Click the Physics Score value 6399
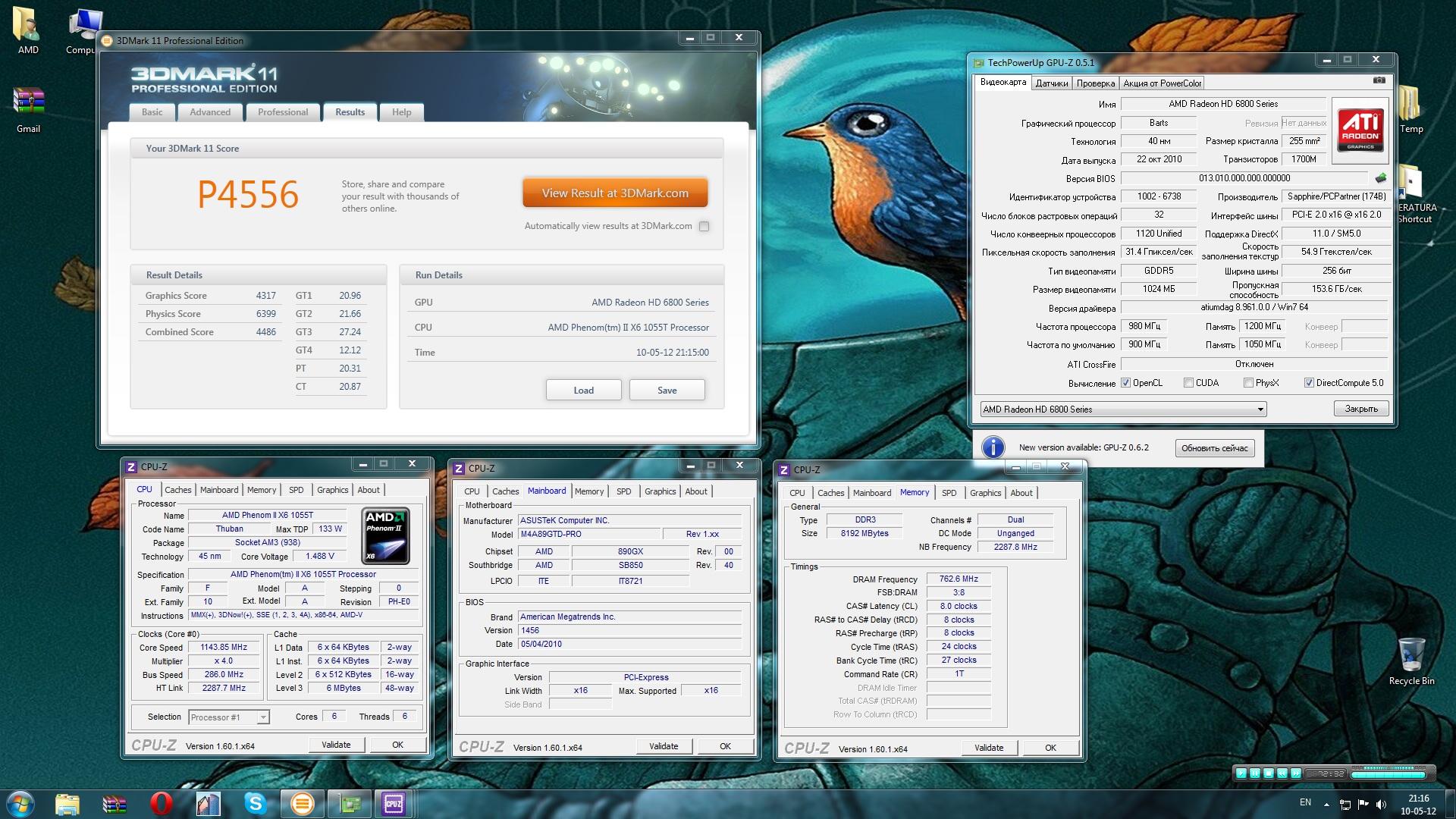The width and height of the screenshot is (1456, 819). coord(266,314)
